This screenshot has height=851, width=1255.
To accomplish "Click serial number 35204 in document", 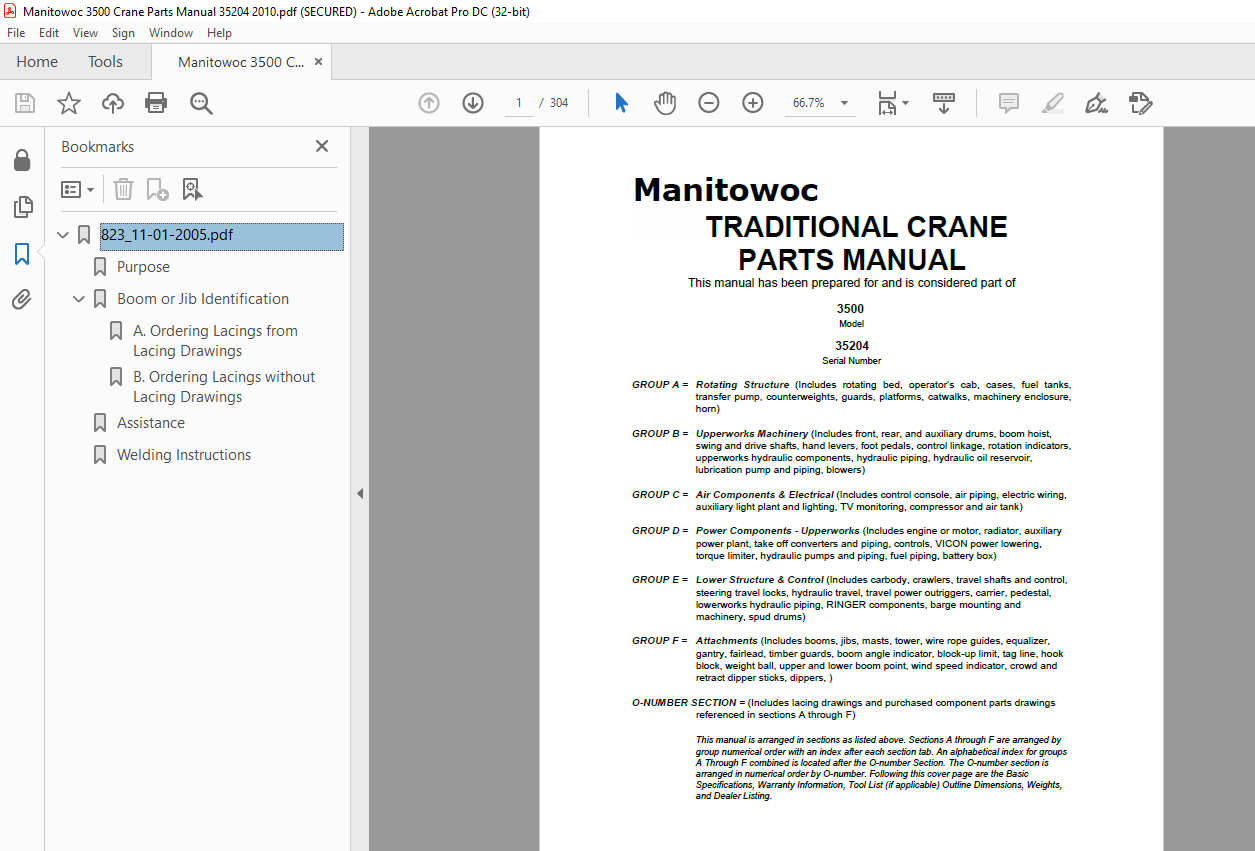I will coord(852,346).
